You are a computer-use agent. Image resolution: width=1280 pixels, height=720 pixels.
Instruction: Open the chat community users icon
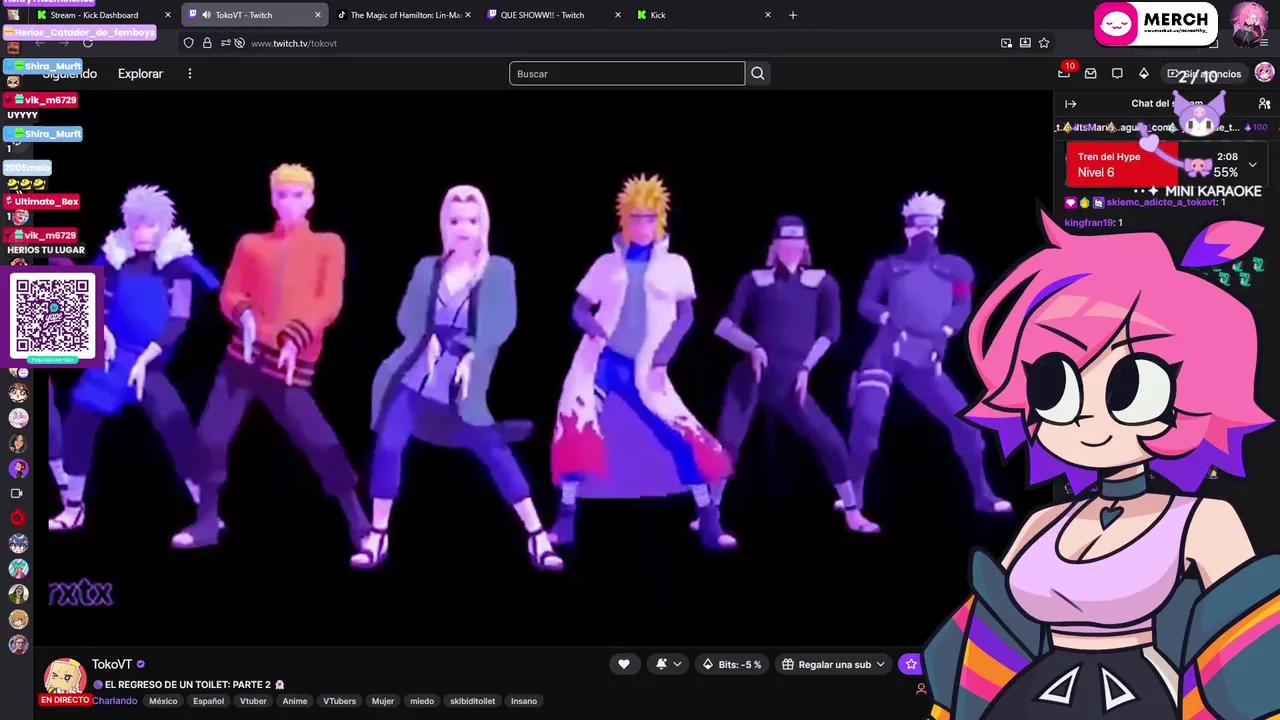coord(1264,103)
